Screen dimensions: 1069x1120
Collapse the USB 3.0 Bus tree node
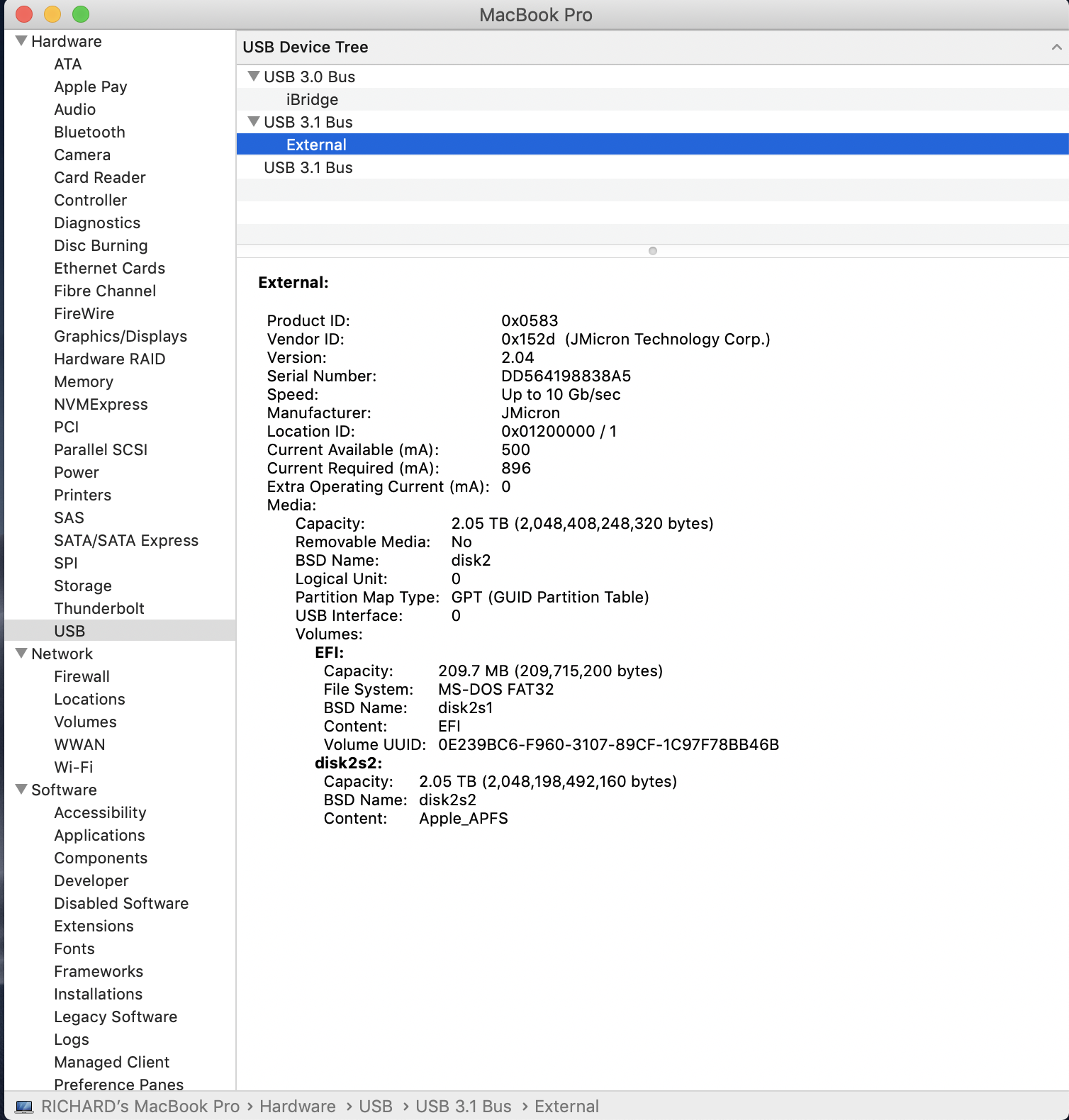tap(253, 76)
